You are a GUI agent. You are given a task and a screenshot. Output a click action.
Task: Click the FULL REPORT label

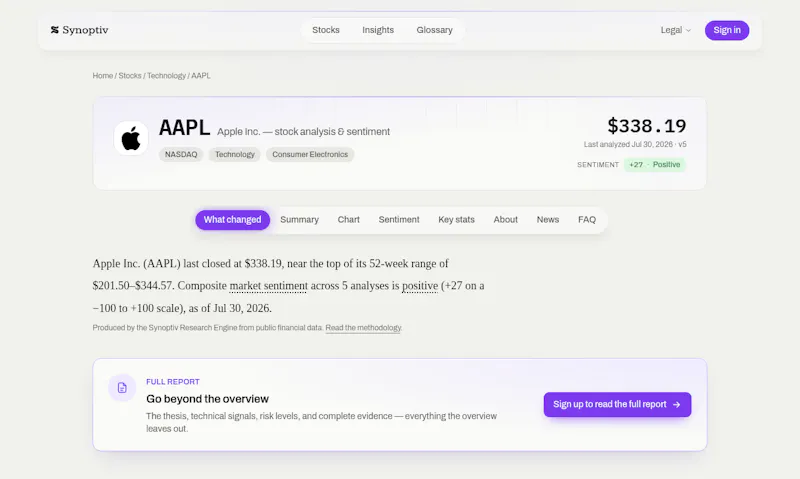pos(173,382)
